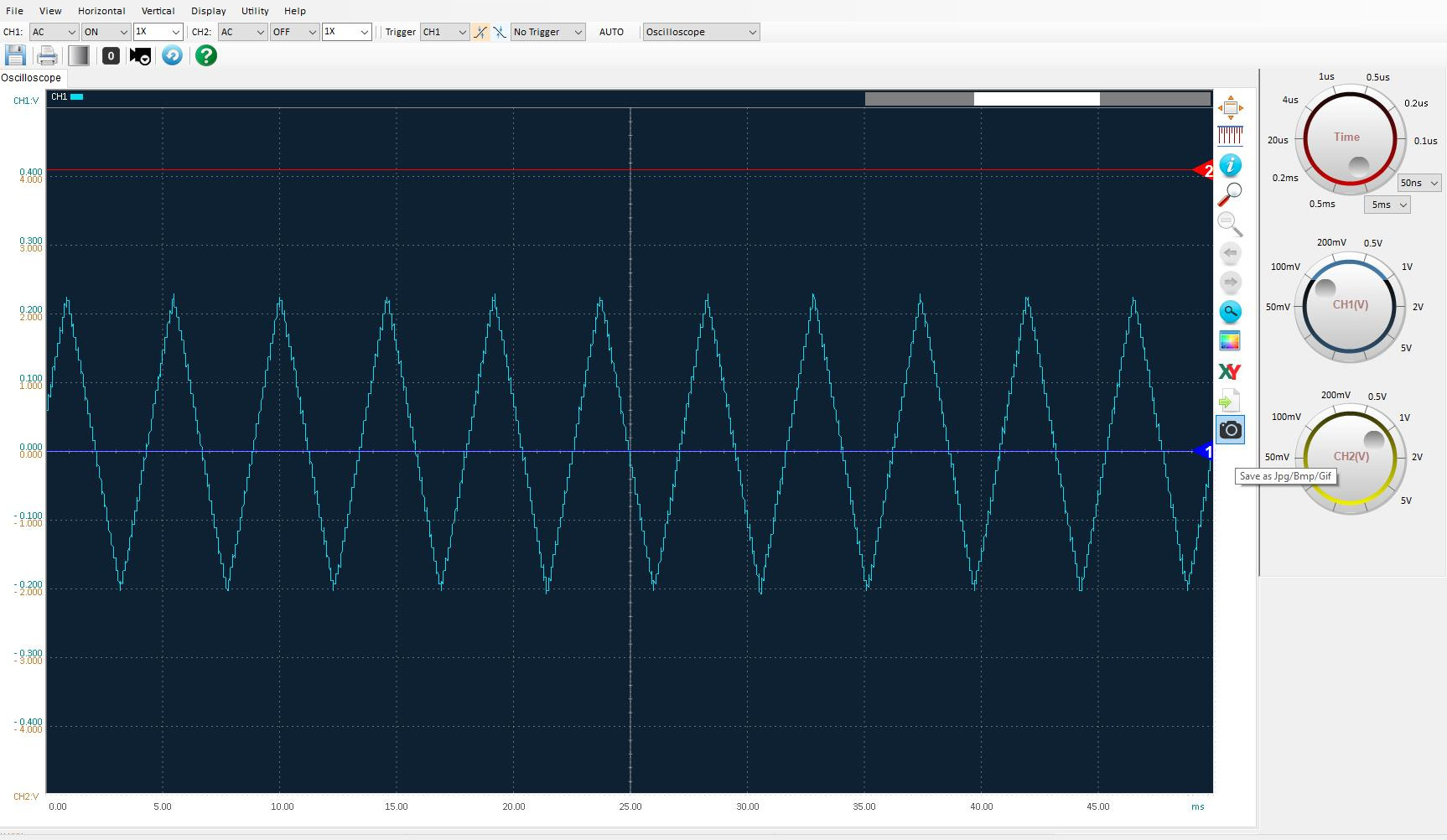Click the Save floppy disk icon
The height and width of the screenshot is (840, 1447).
coord(15,55)
